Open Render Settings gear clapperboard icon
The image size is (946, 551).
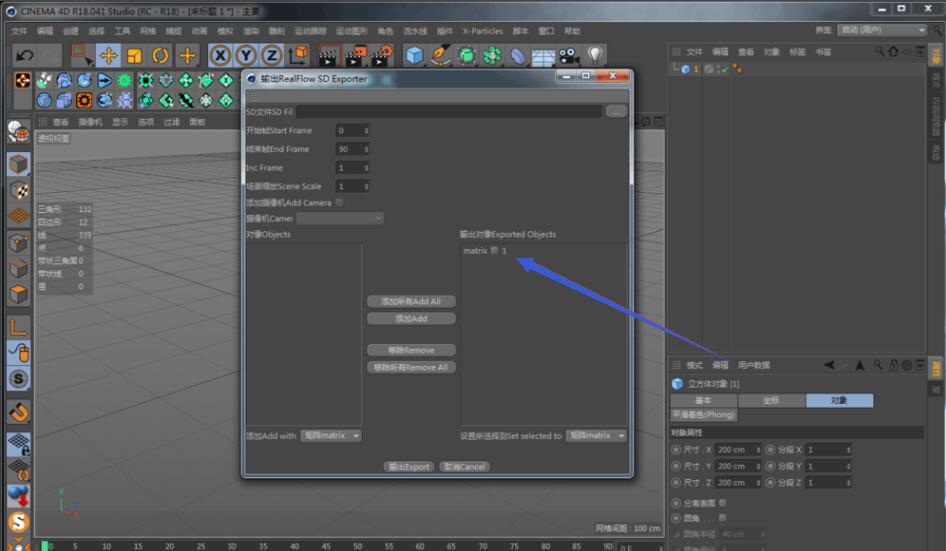[382, 56]
